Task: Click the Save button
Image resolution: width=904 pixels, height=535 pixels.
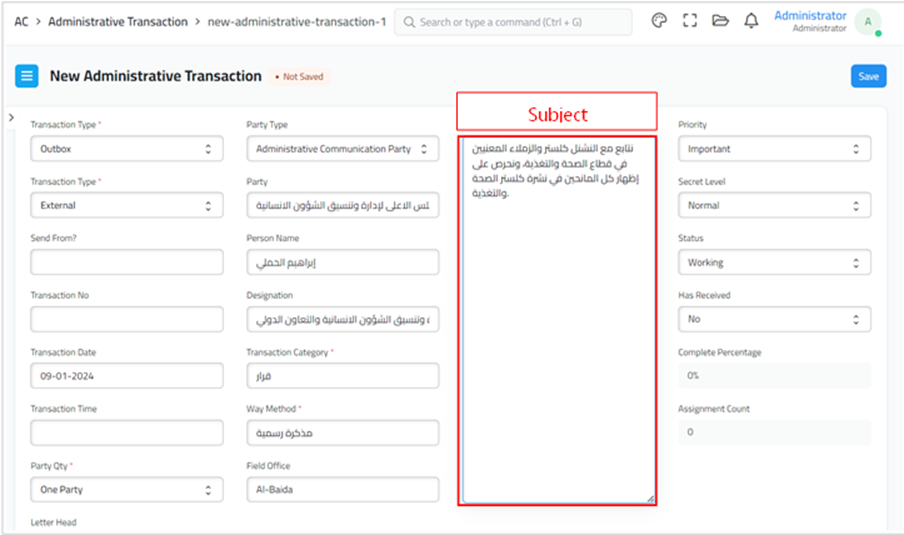Action: coord(868,76)
